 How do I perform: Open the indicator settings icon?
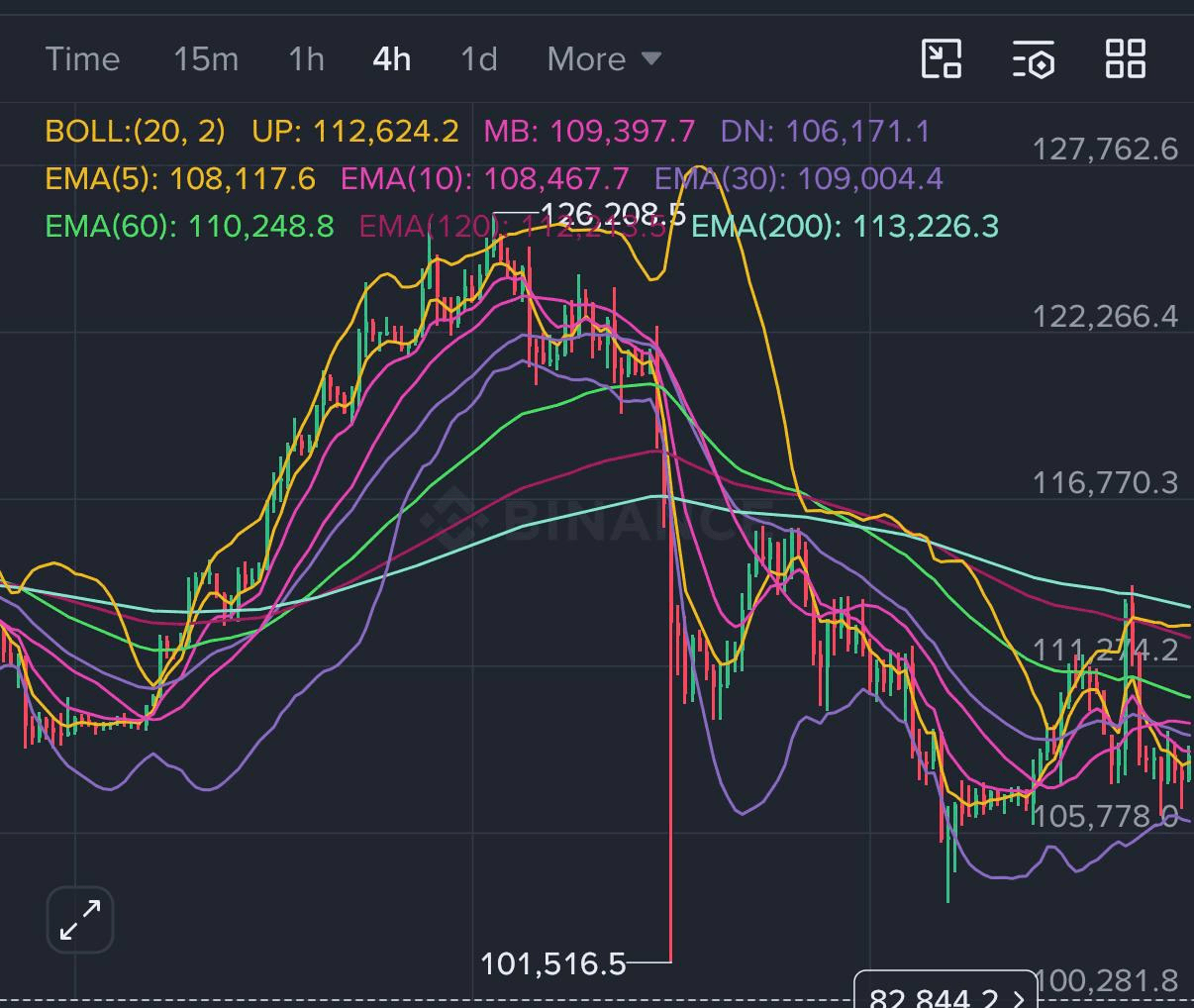(x=1034, y=59)
